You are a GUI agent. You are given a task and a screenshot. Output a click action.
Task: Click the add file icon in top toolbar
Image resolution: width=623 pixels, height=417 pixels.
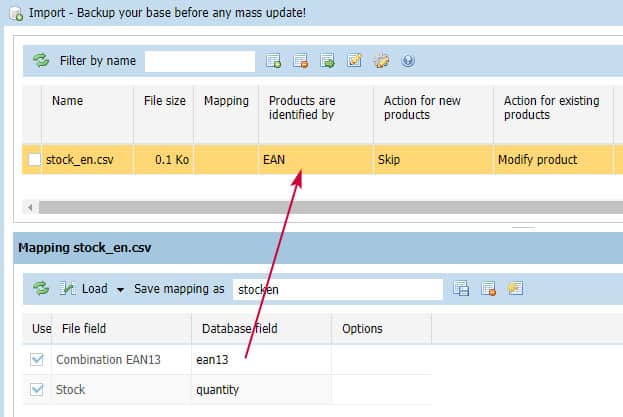tap(273, 61)
